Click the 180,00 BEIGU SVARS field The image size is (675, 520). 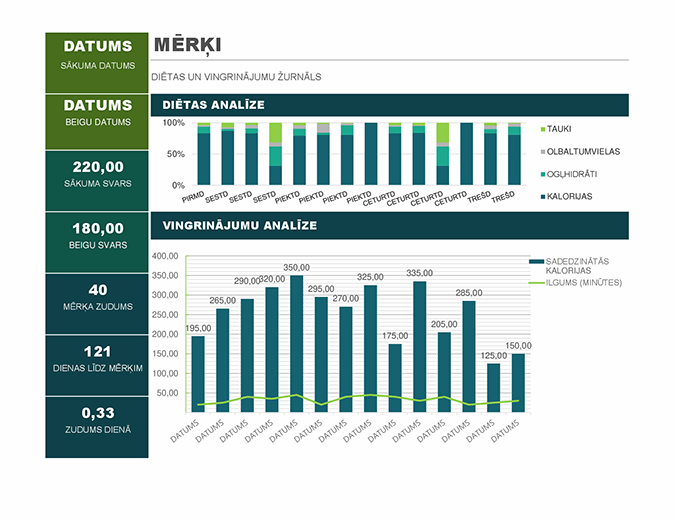97,235
